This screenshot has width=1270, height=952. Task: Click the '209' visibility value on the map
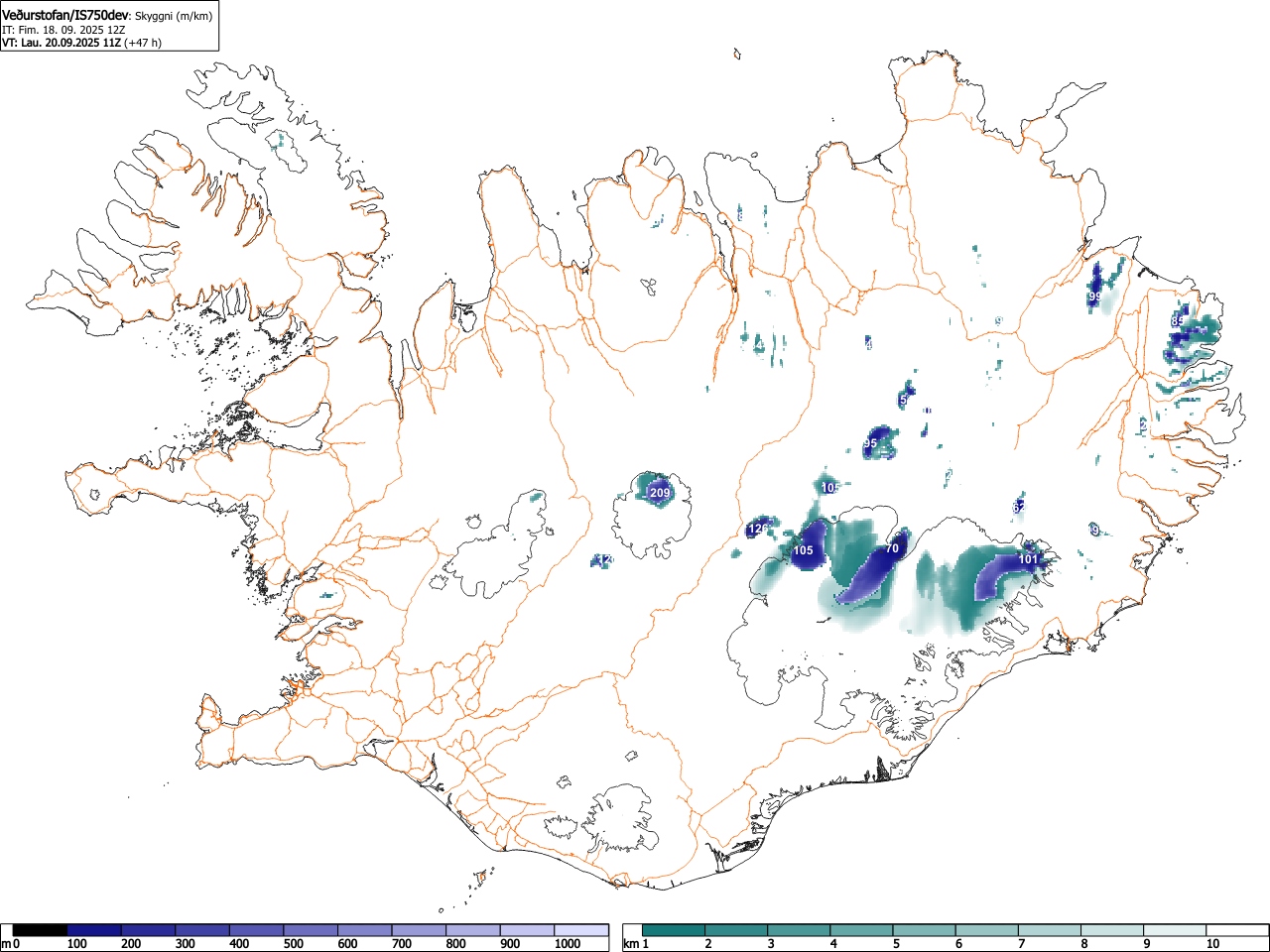tap(660, 493)
